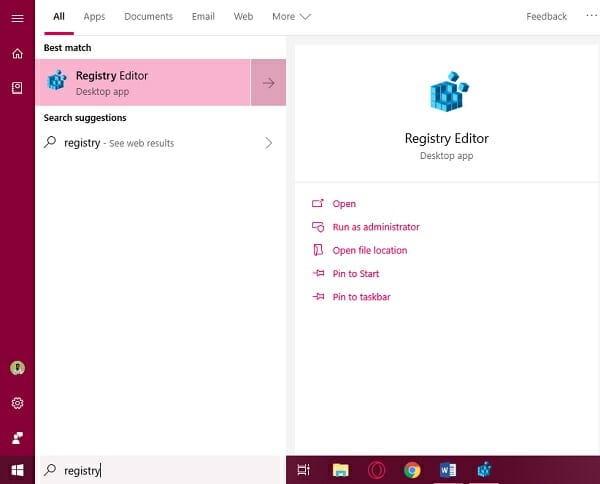Screen dimensions: 600x484
Task: Open Task View on the taskbar
Action: coord(303,470)
